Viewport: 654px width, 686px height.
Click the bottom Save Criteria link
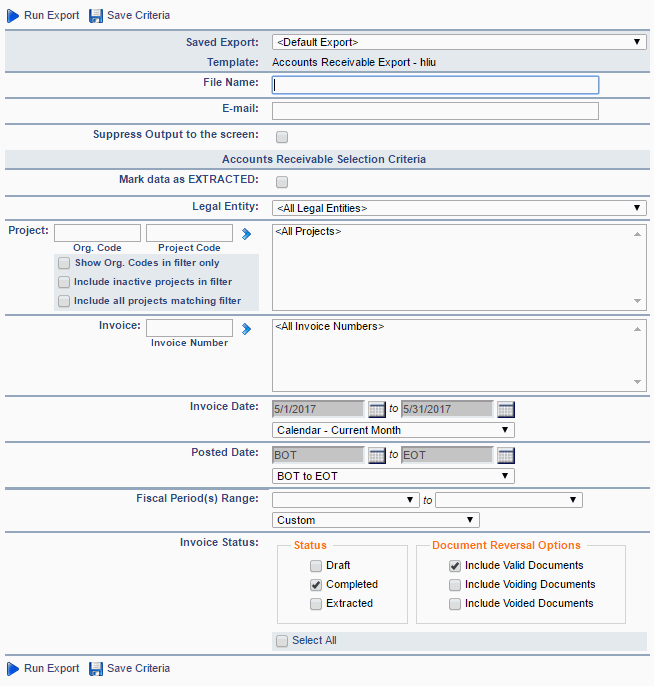coord(138,668)
